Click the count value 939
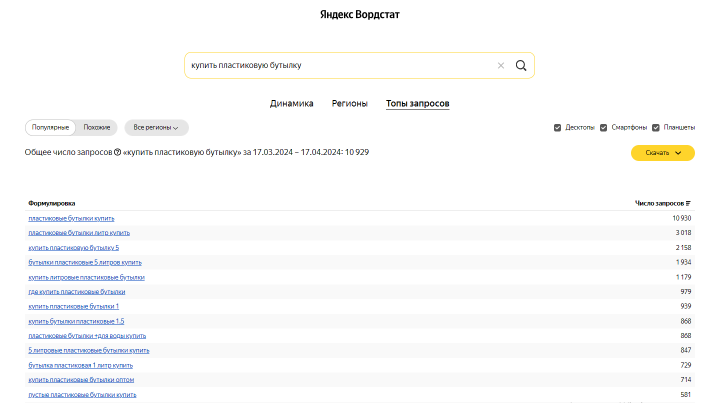This screenshot has width=721, height=403. tap(686, 306)
